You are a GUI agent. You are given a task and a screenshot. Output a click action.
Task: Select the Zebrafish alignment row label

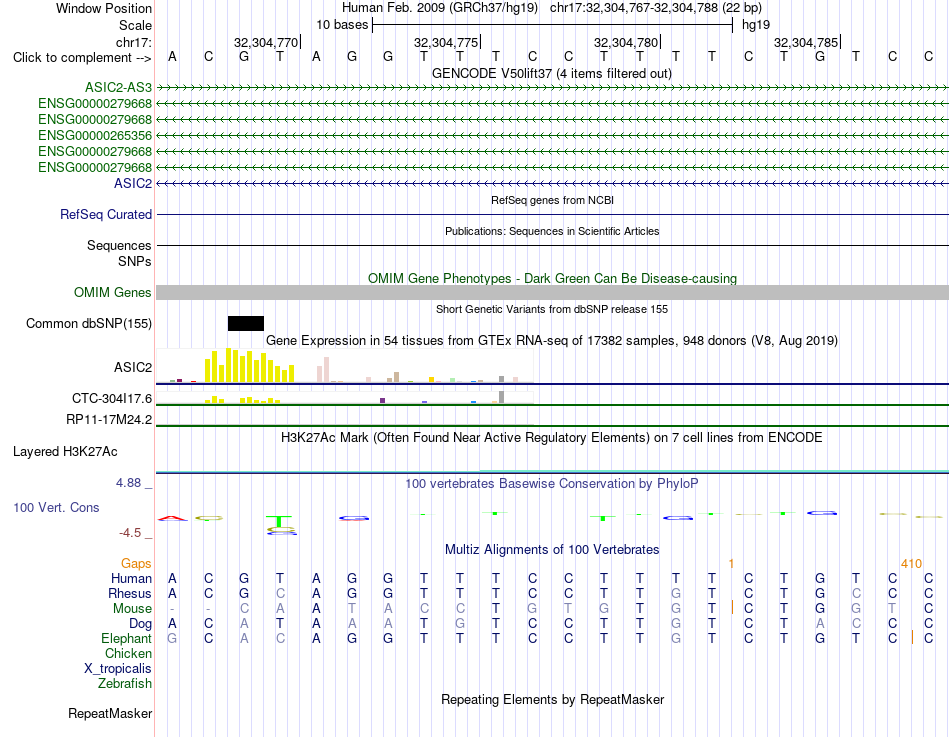[125, 684]
